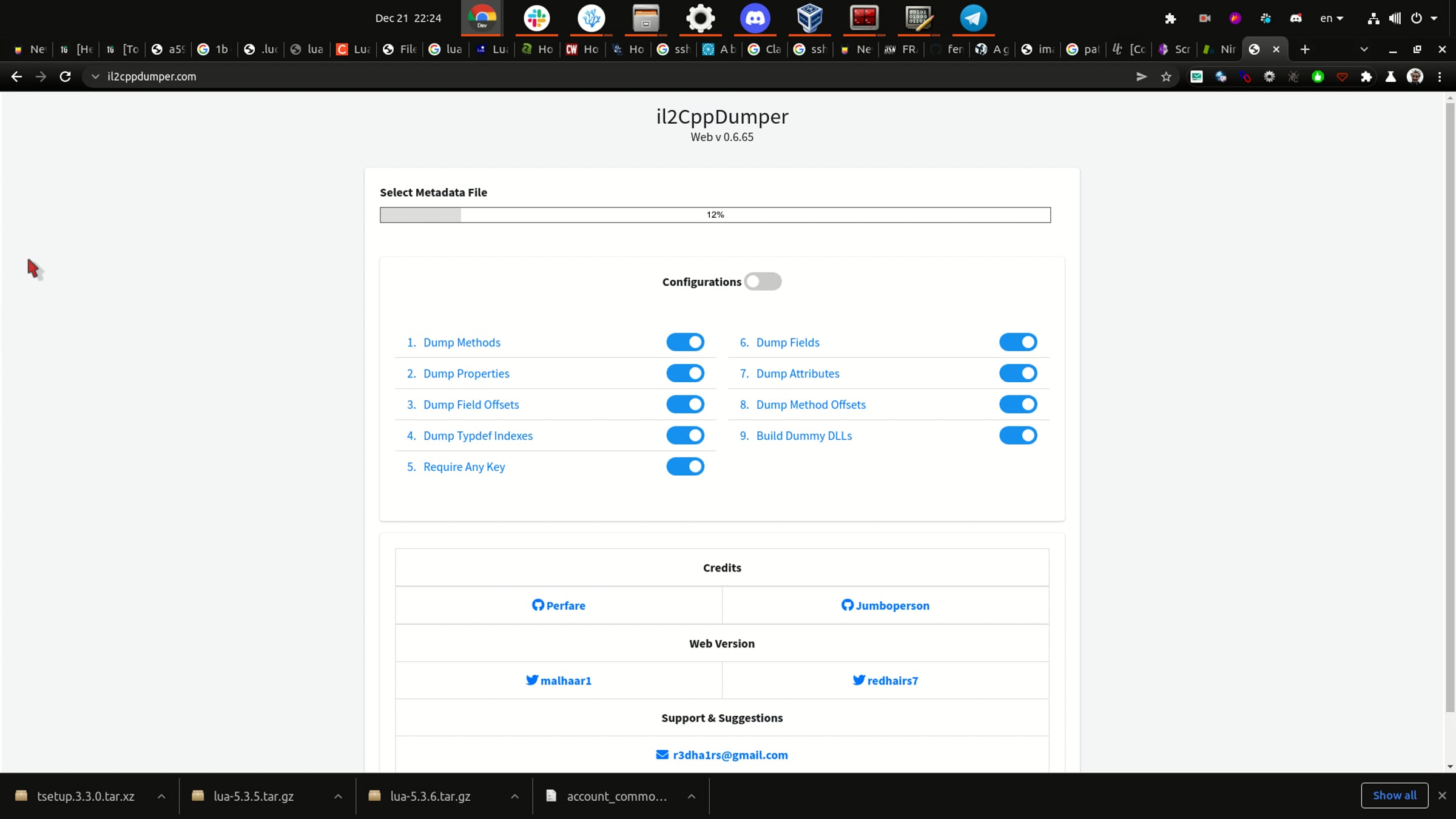Click the chain link extension icon
The height and width of the screenshot is (819, 1456).
pos(1245,76)
